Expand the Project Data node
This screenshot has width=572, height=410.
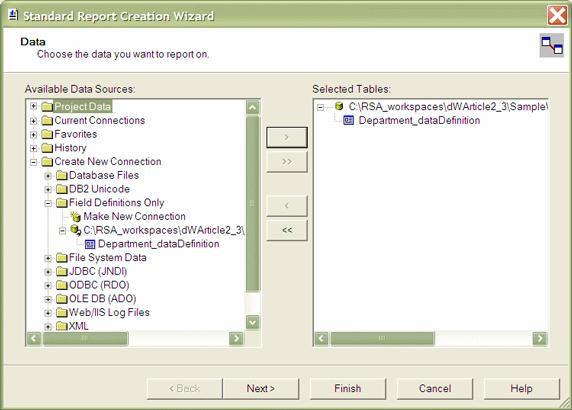pyautogui.click(x=34, y=106)
